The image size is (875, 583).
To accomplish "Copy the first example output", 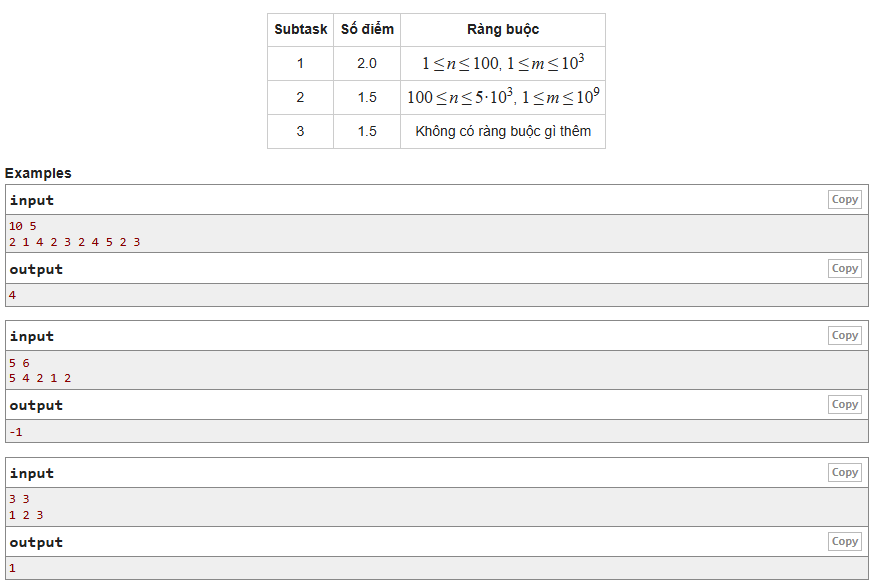I will pyautogui.click(x=844, y=269).
